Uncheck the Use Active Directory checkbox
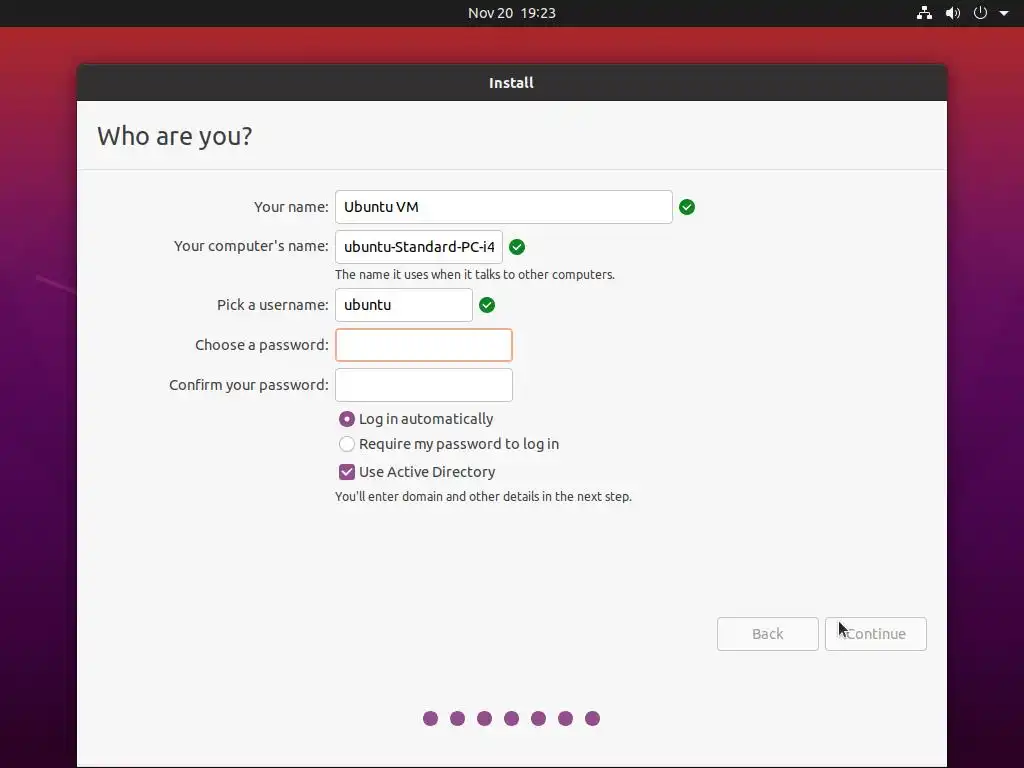 [x=347, y=472]
